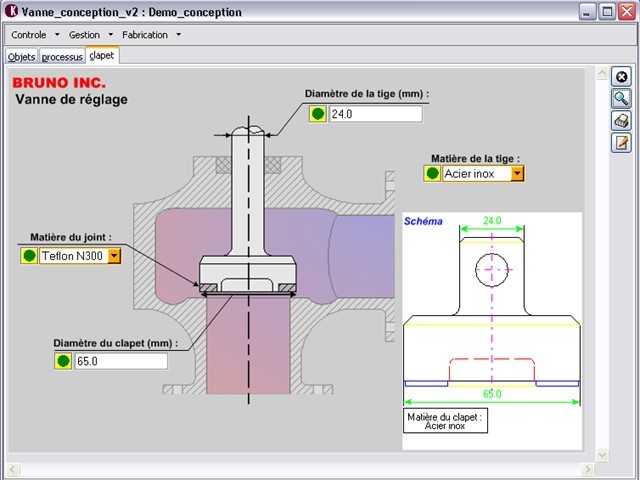Click the edit note pencil icon

[x=621, y=143]
